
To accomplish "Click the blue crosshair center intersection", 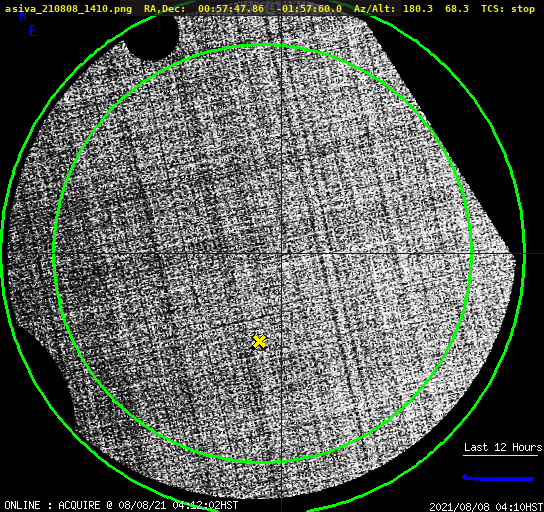I will pyautogui.click(x=281, y=254).
